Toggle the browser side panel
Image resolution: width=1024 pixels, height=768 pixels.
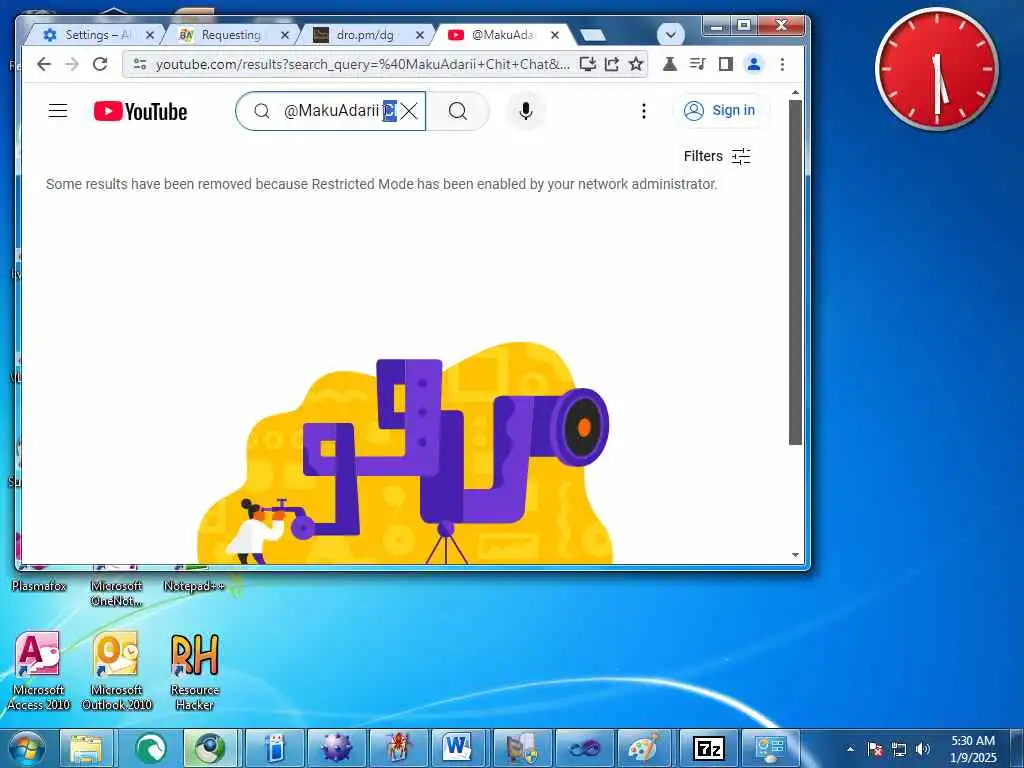point(726,64)
